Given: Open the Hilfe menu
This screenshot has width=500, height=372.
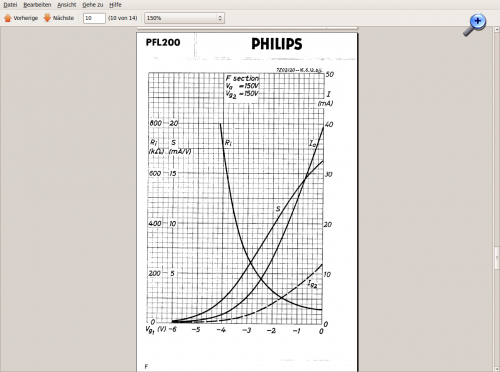Looking at the screenshot, I should pyautogui.click(x=115, y=5).
